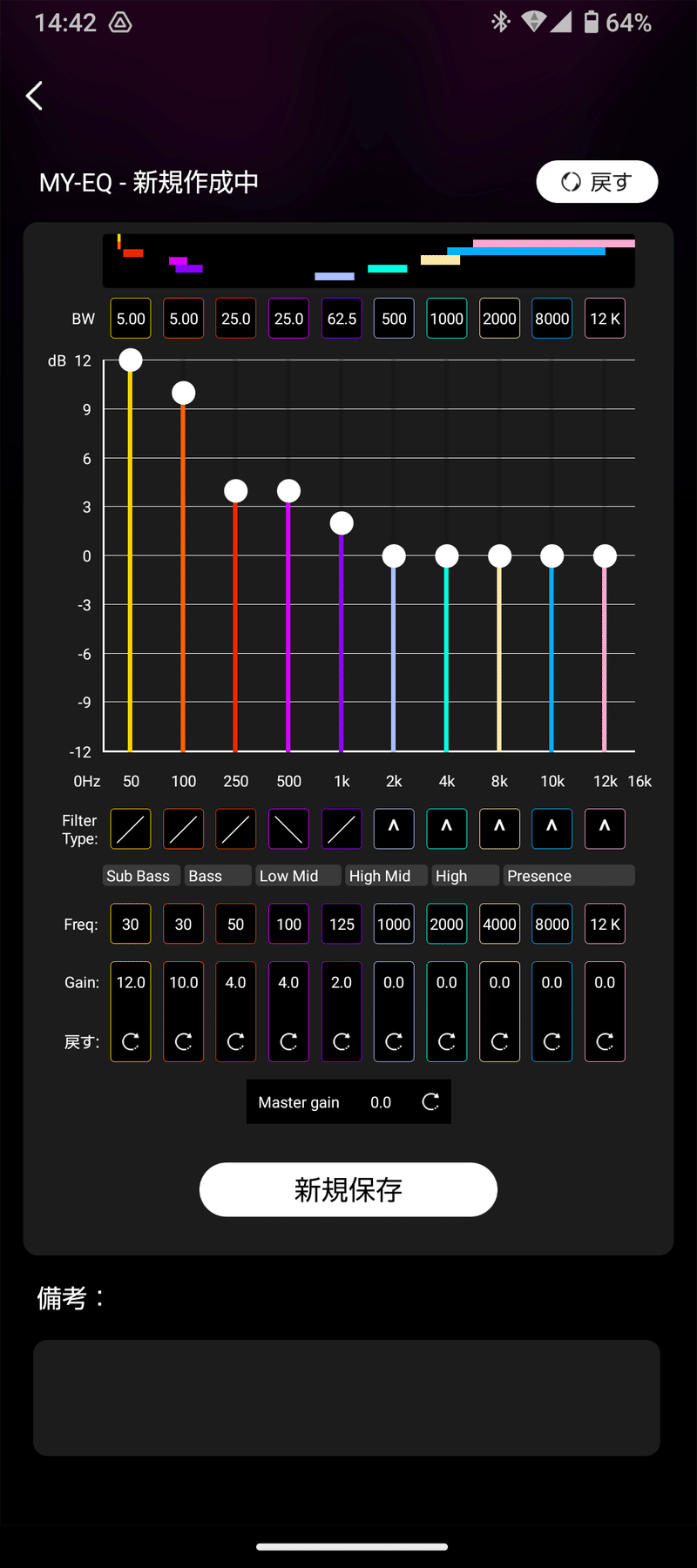This screenshot has height=1568, width=697.
Task: Change filter type of 50Hz band
Action: point(131,829)
